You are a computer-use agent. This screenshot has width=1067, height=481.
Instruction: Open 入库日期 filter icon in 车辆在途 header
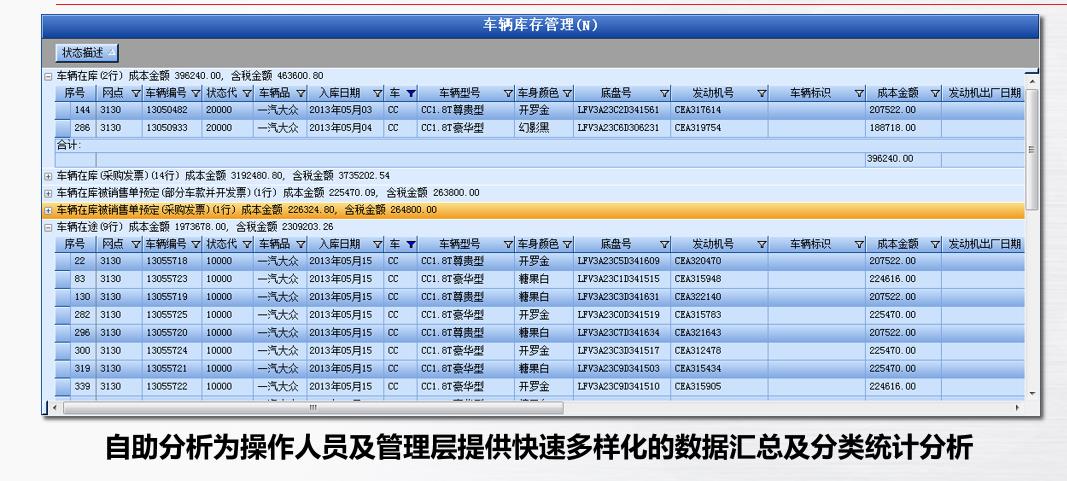point(378,244)
